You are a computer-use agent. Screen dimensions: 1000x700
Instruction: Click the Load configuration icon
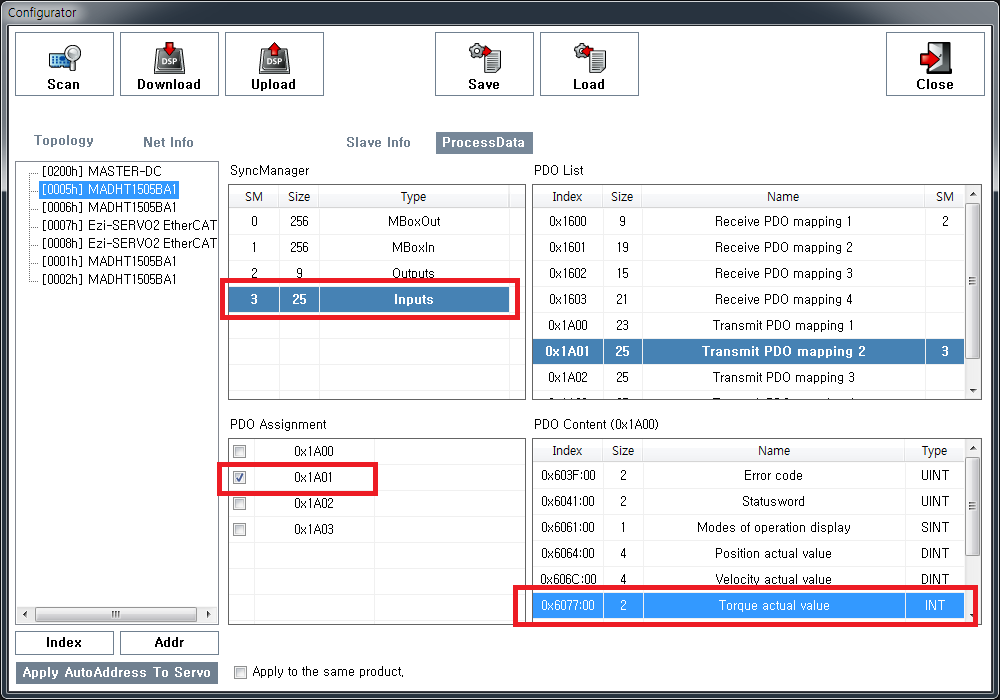tap(589, 58)
